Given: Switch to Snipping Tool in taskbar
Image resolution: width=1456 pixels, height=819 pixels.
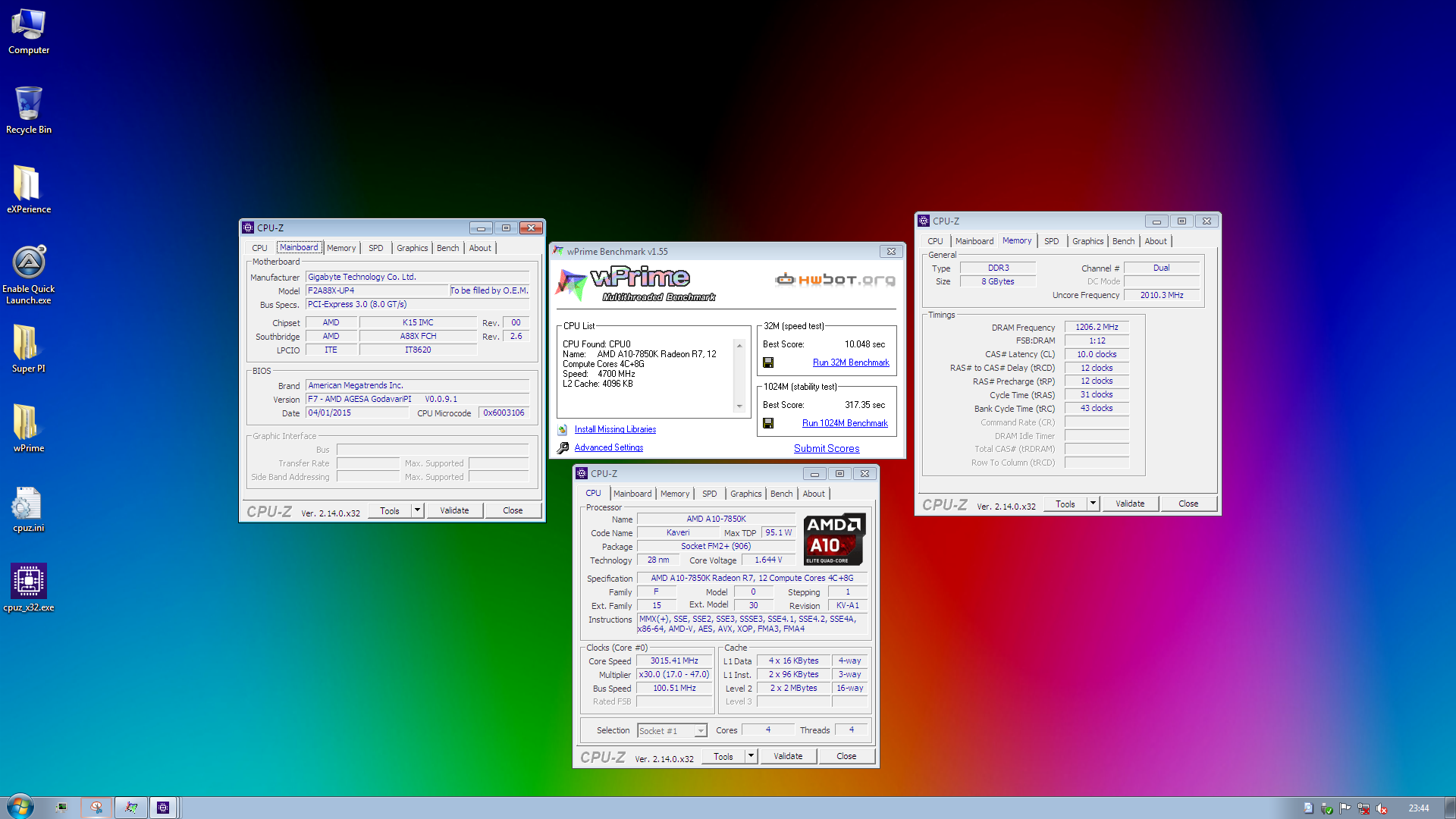Looking at the screenshot, I should coord(96,808).
